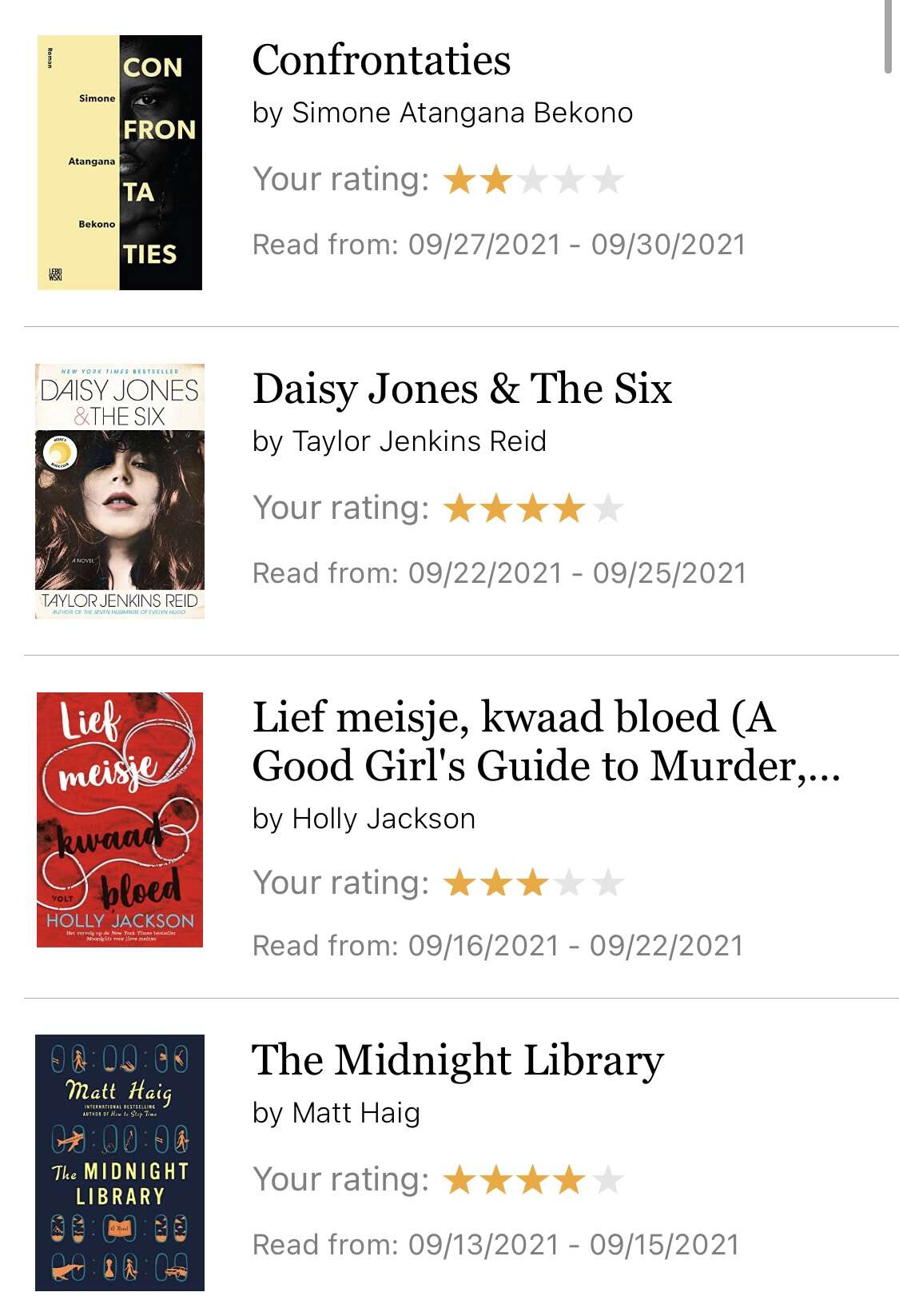Image resolution: width=899 pixels, height=1316 pixels.
Task: Open the Daisy Jones & The Six title
Action: pyautogui.click(x=462, y=389)
